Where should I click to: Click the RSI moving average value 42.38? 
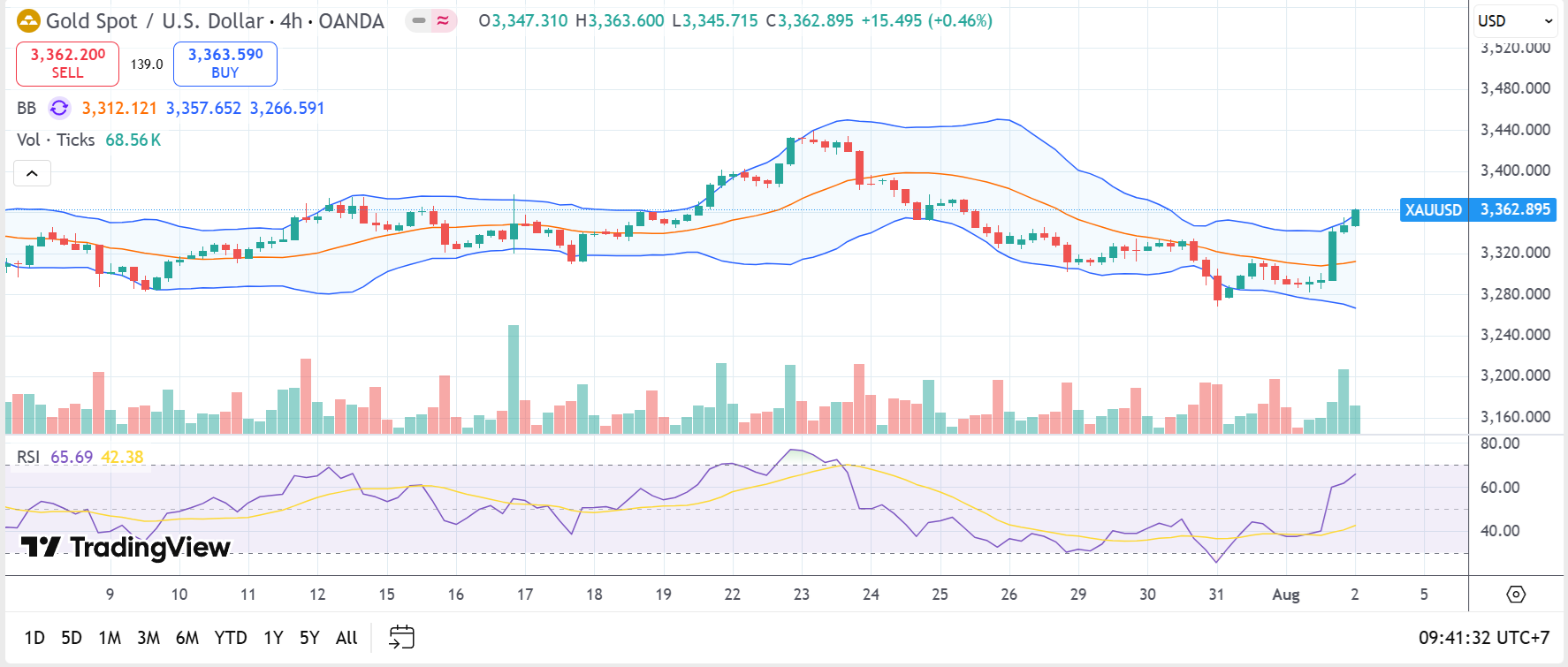coord(122,457)
